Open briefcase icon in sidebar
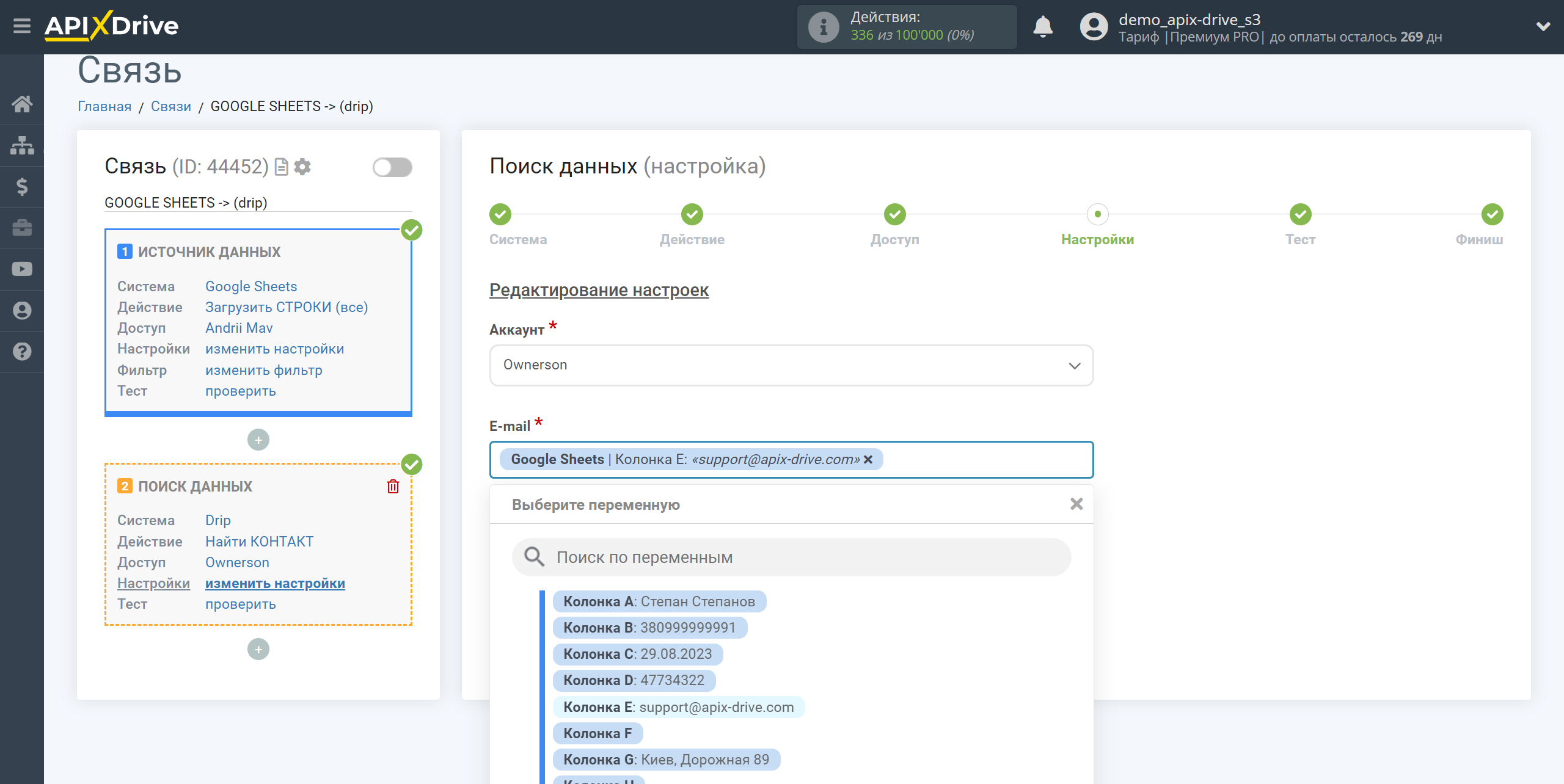Screen dimensions: 1564x784 (22, 228)
